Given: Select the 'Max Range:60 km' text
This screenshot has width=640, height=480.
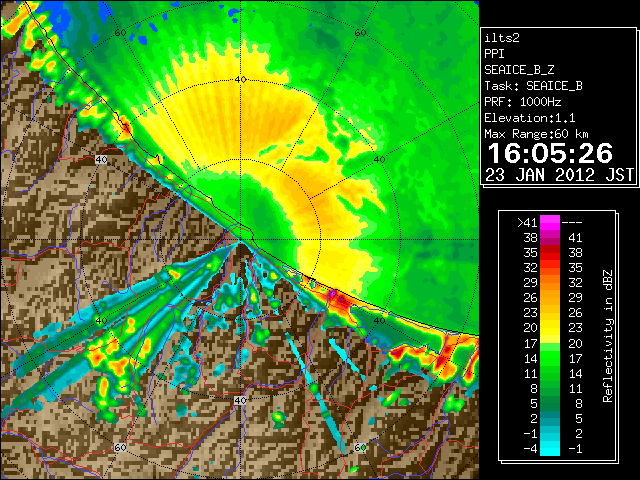Looking at the screenshot, I should tap(537, 134).
